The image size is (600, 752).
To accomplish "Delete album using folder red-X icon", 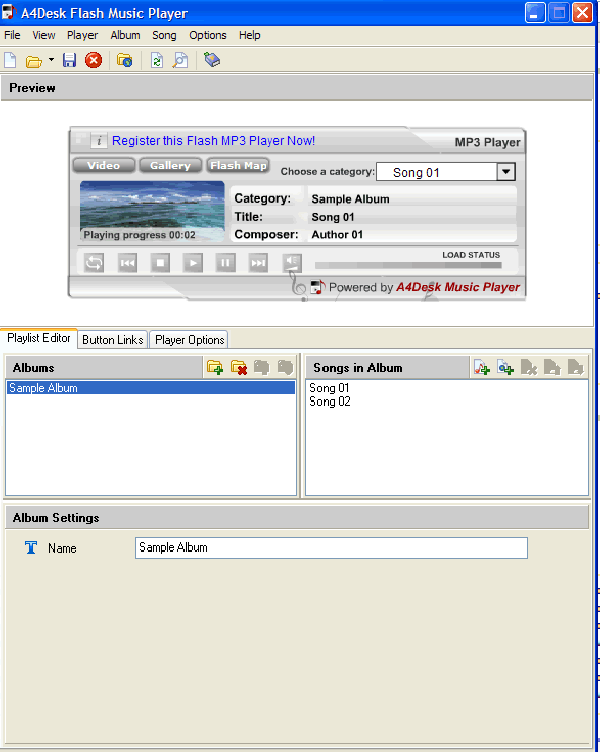I will pos(239,368).
